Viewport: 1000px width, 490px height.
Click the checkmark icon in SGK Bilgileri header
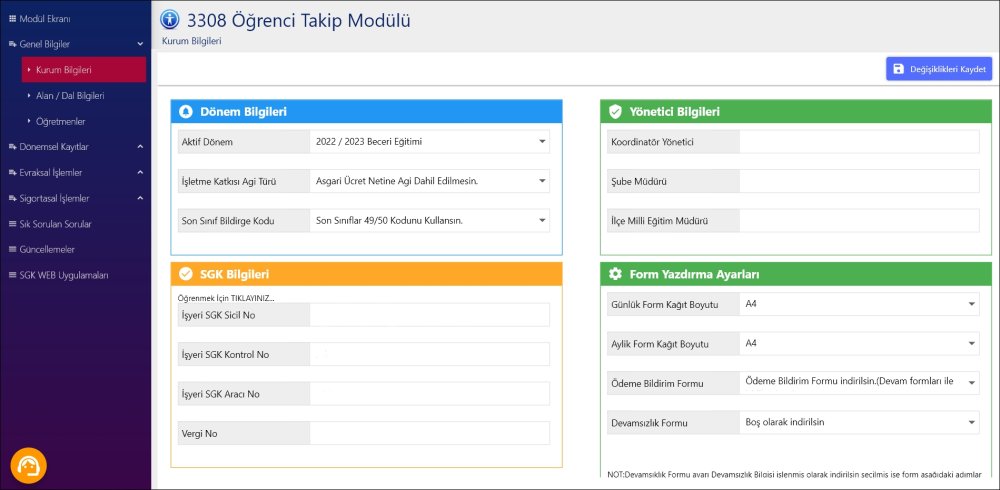pyautogui.click(x=185, y=274)
